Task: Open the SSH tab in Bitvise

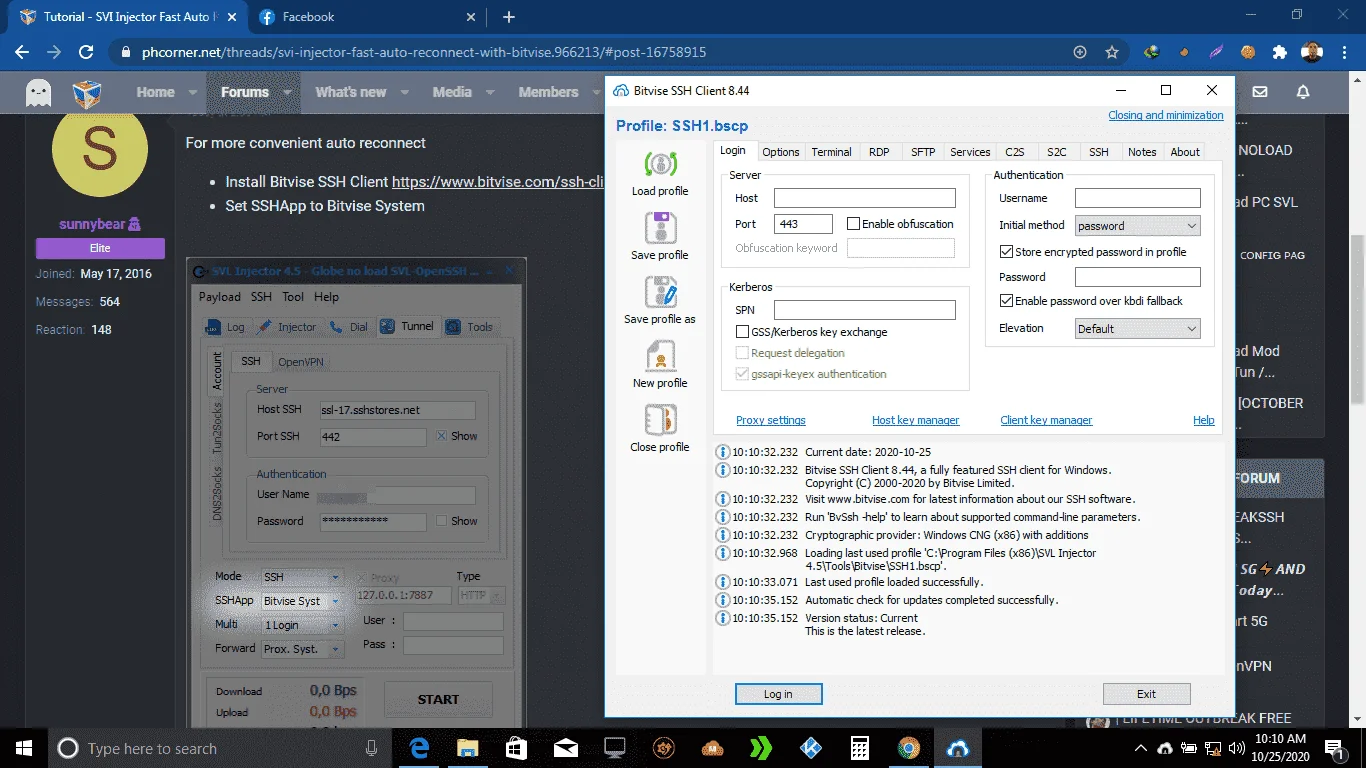Action: click(x=1099, y=152)
